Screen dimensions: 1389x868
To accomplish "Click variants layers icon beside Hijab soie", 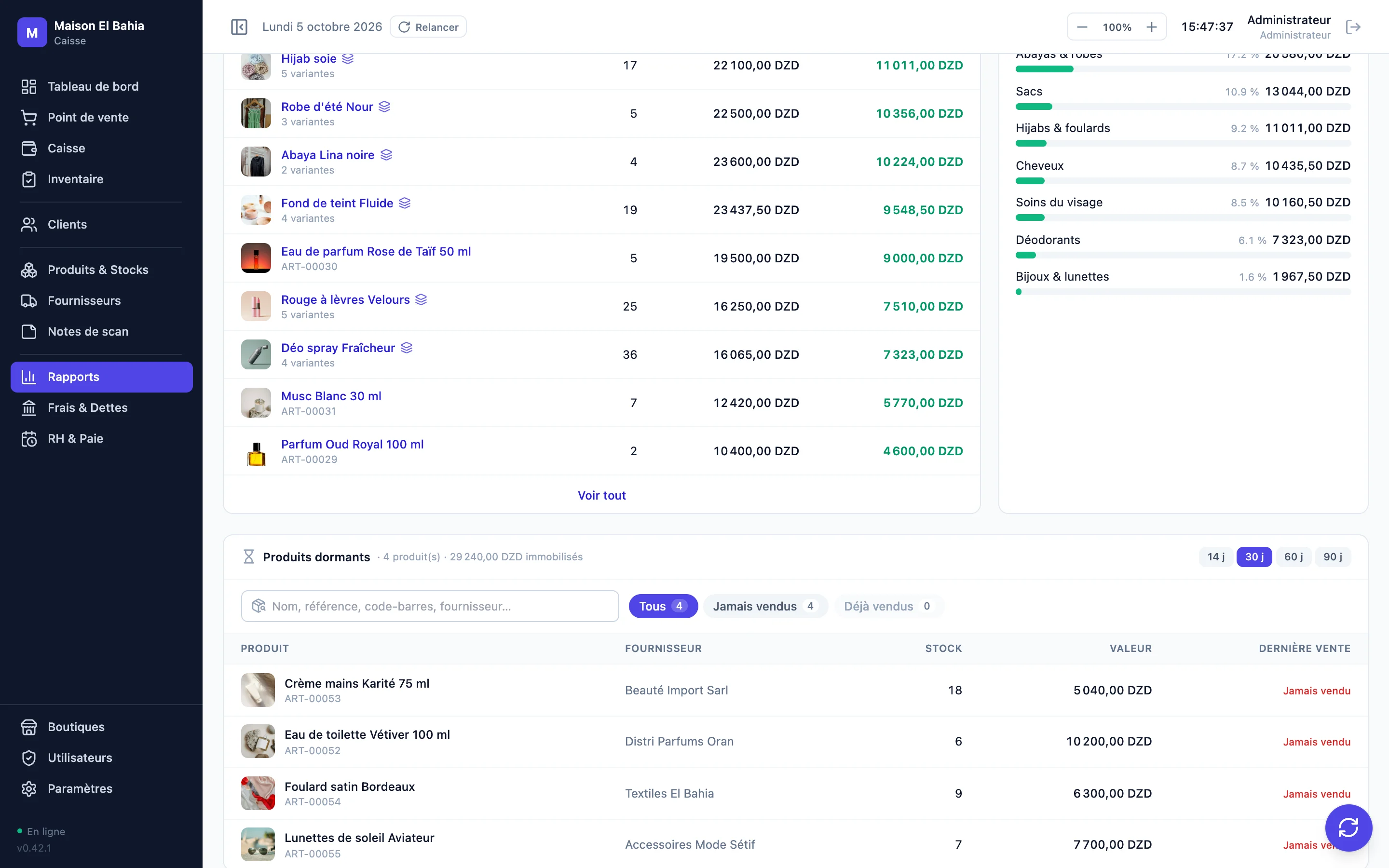I will click(x=348, y=58).
